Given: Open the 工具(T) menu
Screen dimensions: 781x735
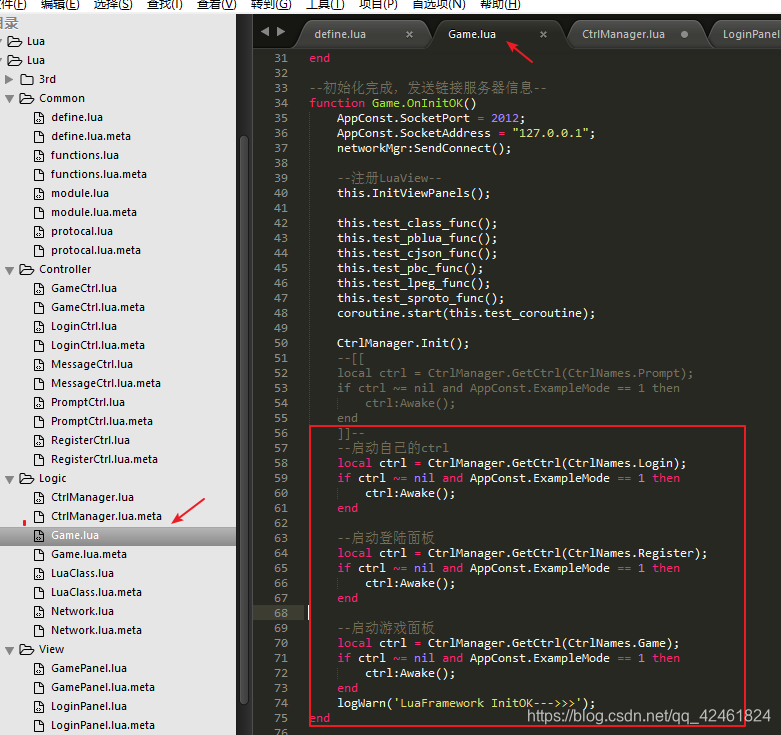Looking at the screenshot, I should (325, 5).
